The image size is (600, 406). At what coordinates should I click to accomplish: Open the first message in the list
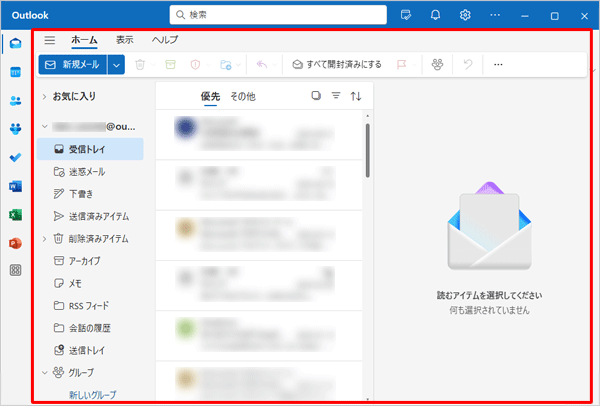pos(259,135)
